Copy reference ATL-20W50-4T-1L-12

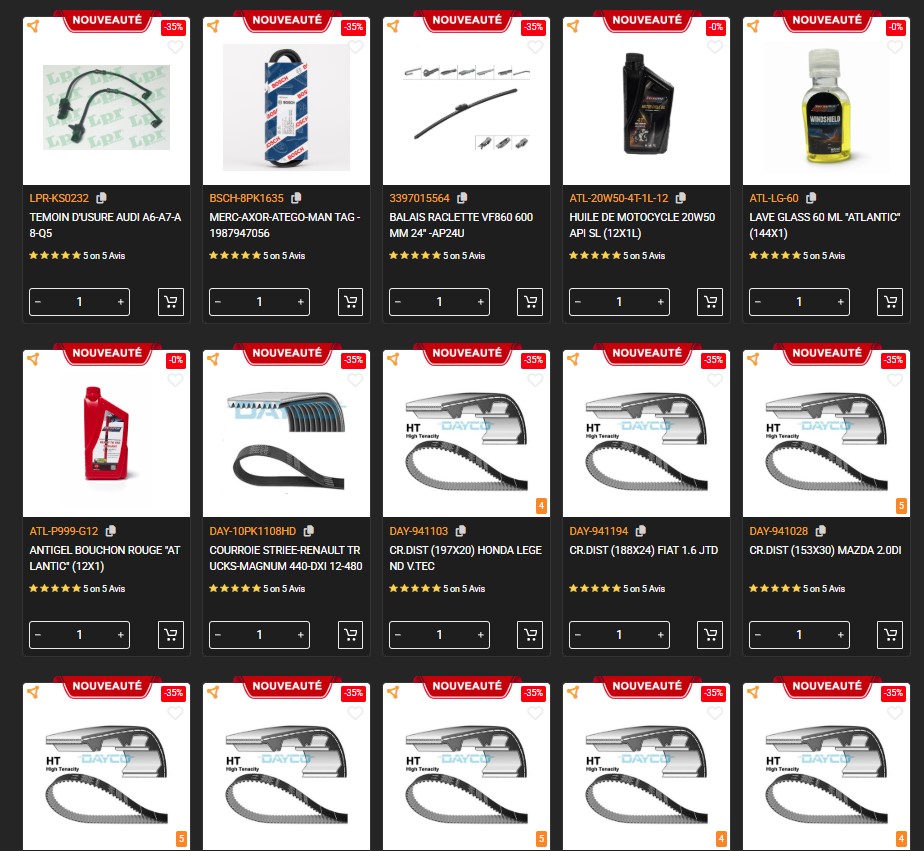[x=681, y=198]
